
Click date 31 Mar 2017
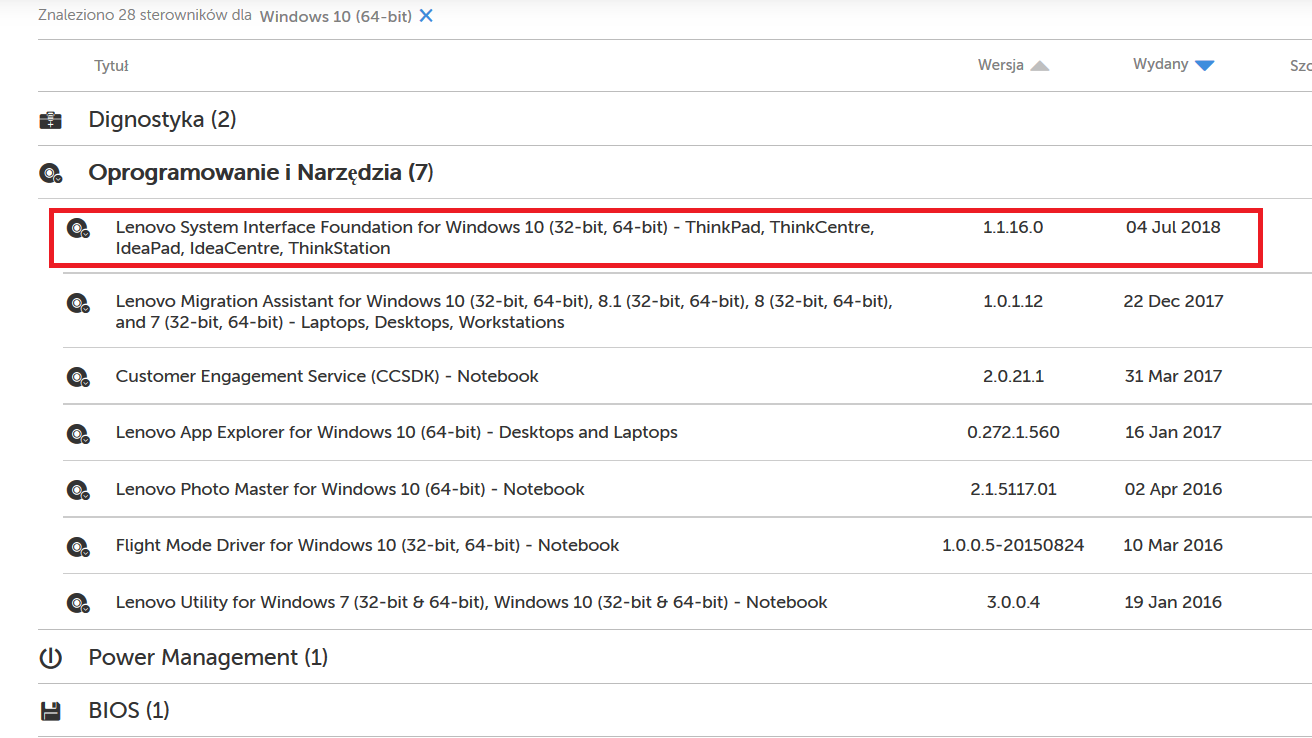tap(1173, 376)
